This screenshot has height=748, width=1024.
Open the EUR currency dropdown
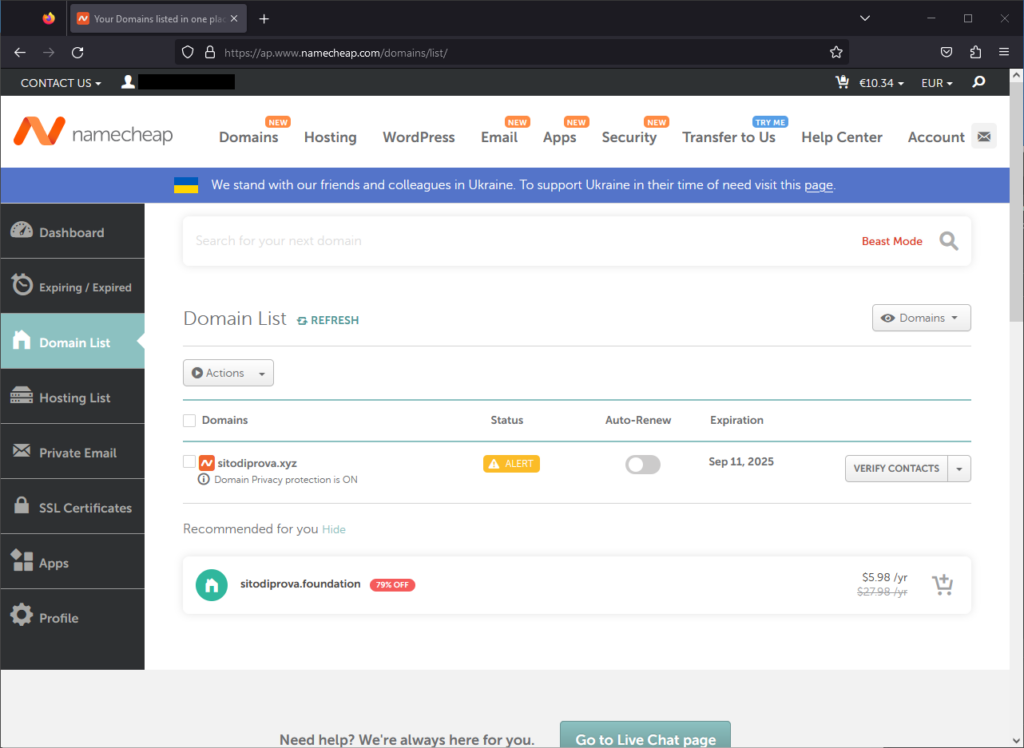(x=936, y=83)
